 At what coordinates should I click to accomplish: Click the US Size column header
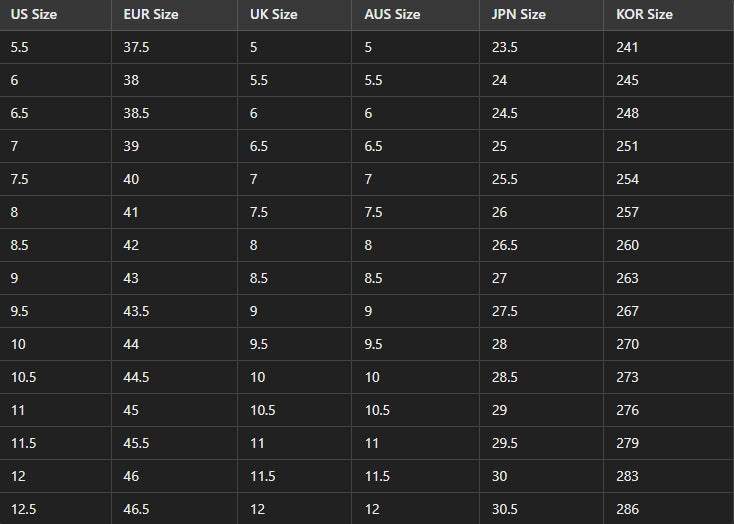point(33,15)
